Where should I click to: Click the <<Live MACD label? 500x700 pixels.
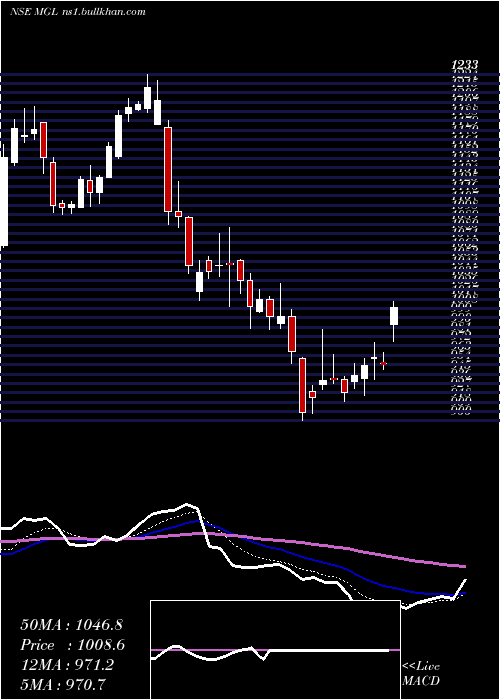(421, 674)
